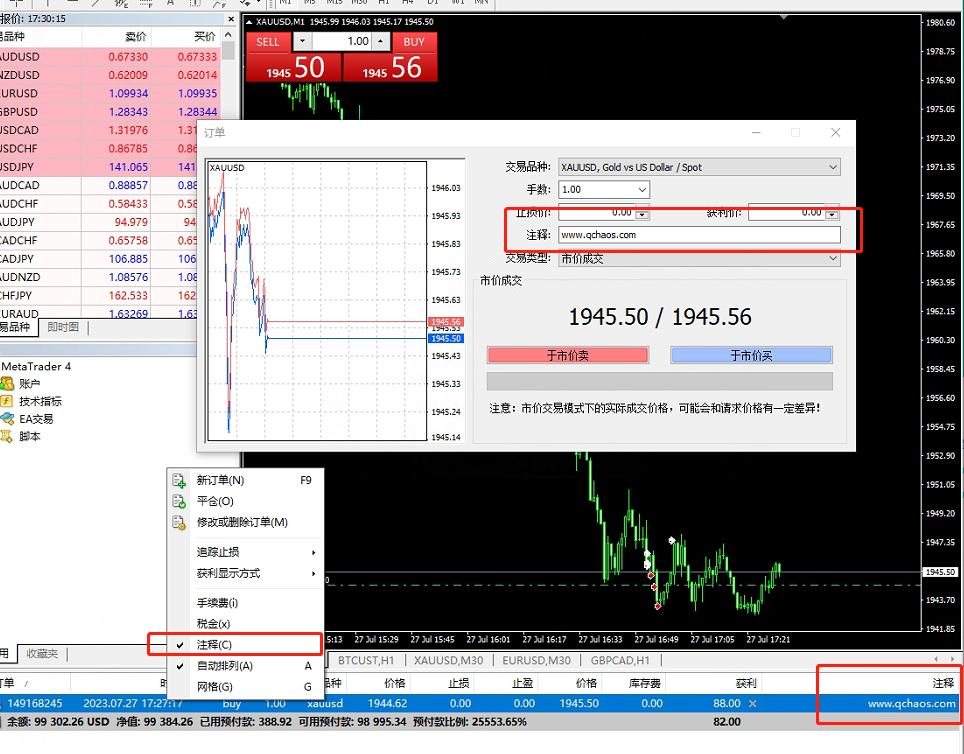
Task: Open the 手数 volume dropdown showing 1.00
Action: pyautogui.click(x=641, y=189)
